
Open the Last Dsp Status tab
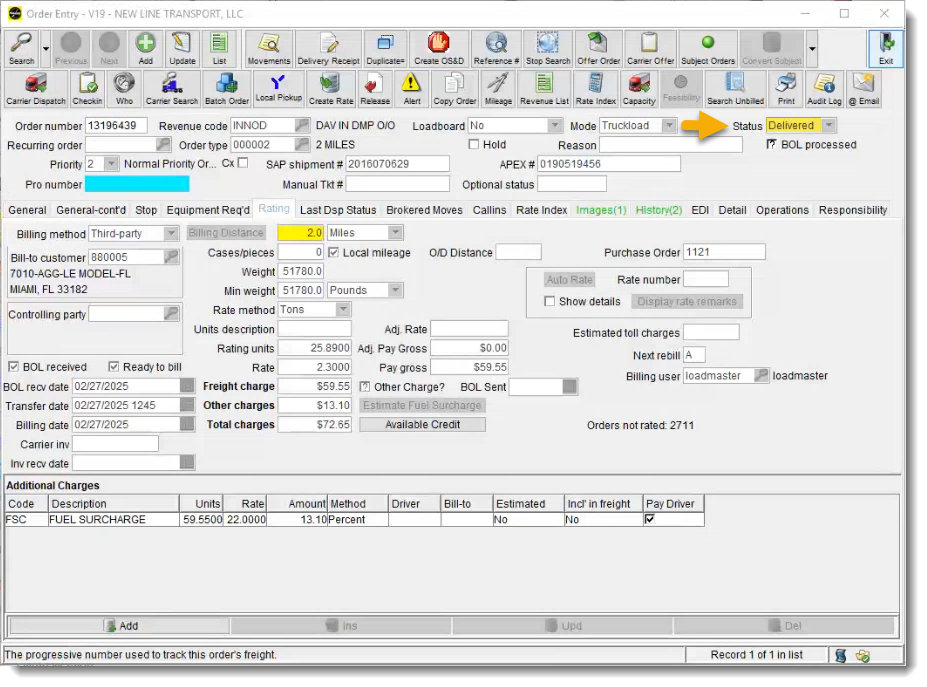[338, 210]
